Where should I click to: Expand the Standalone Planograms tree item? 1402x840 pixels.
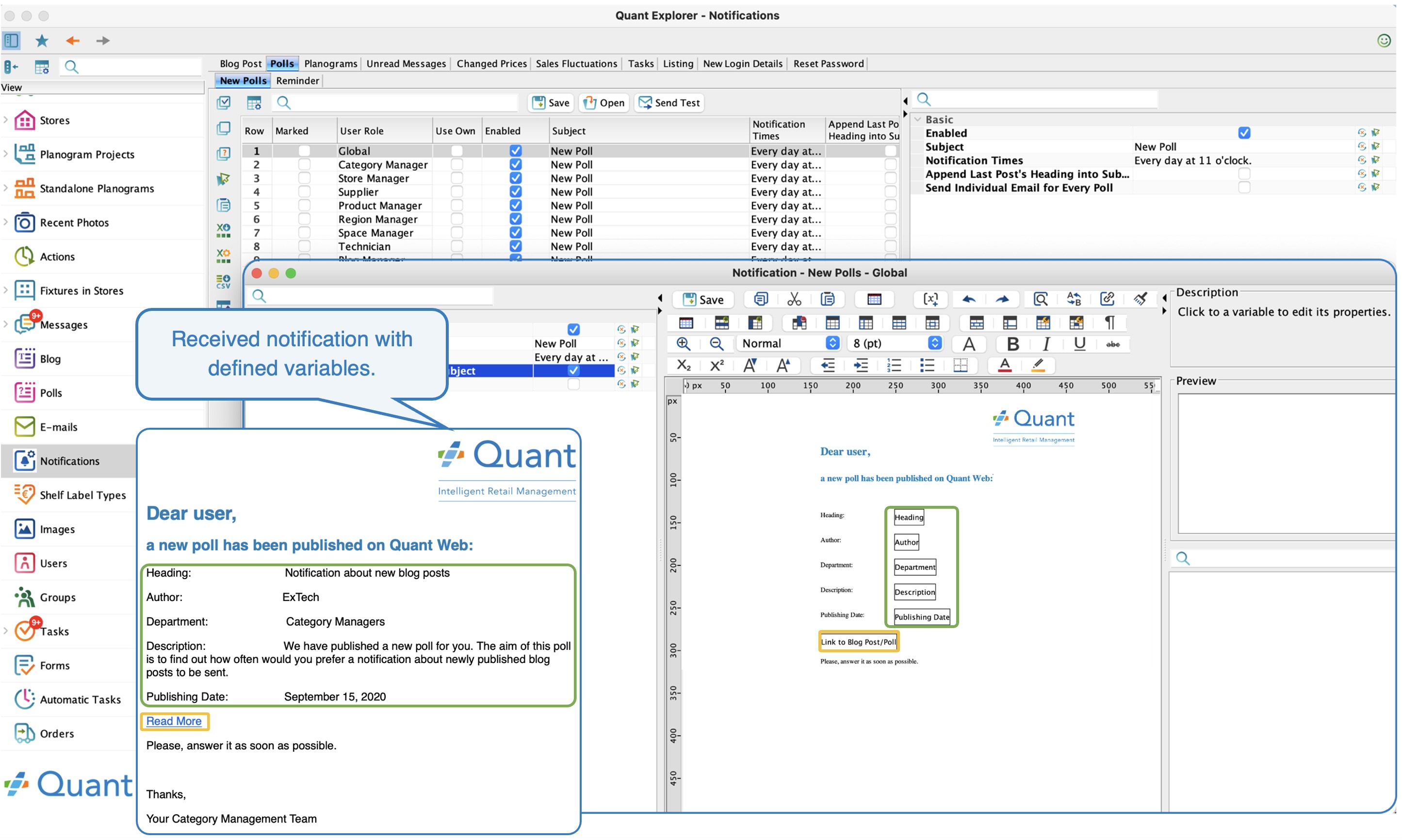[x=6, y=188]
